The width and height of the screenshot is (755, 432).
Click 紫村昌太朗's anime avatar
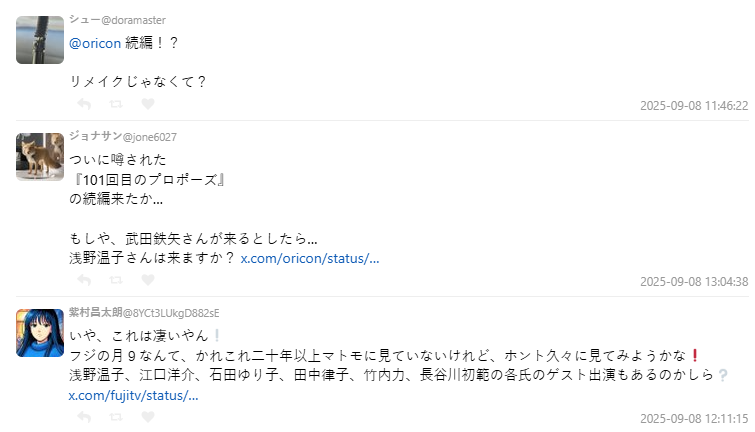40,333
